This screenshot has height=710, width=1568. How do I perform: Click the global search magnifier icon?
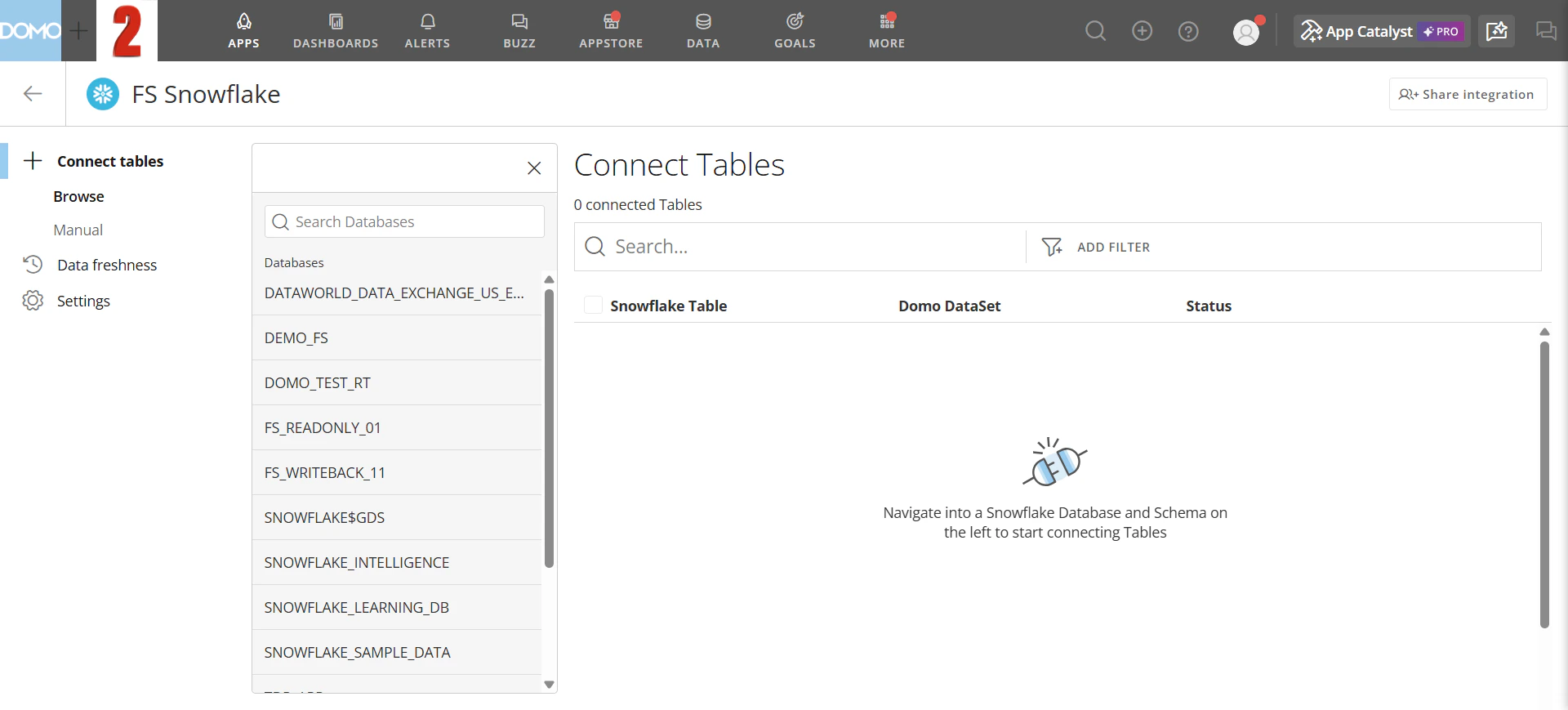coord(1095,31)
